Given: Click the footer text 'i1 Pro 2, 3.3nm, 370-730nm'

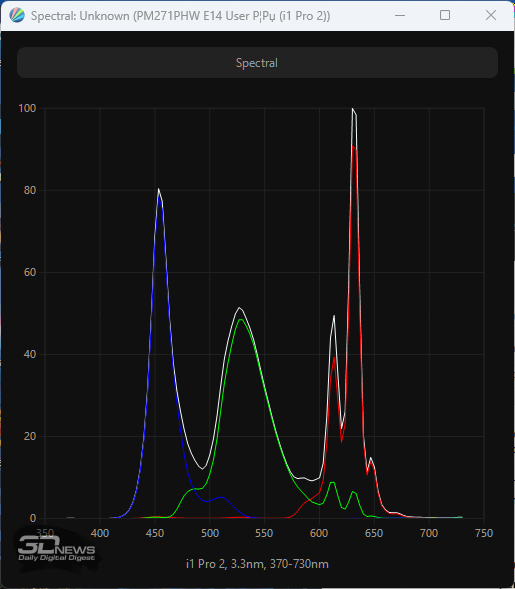Looking at the screenshot, I should tap(257, 564).
